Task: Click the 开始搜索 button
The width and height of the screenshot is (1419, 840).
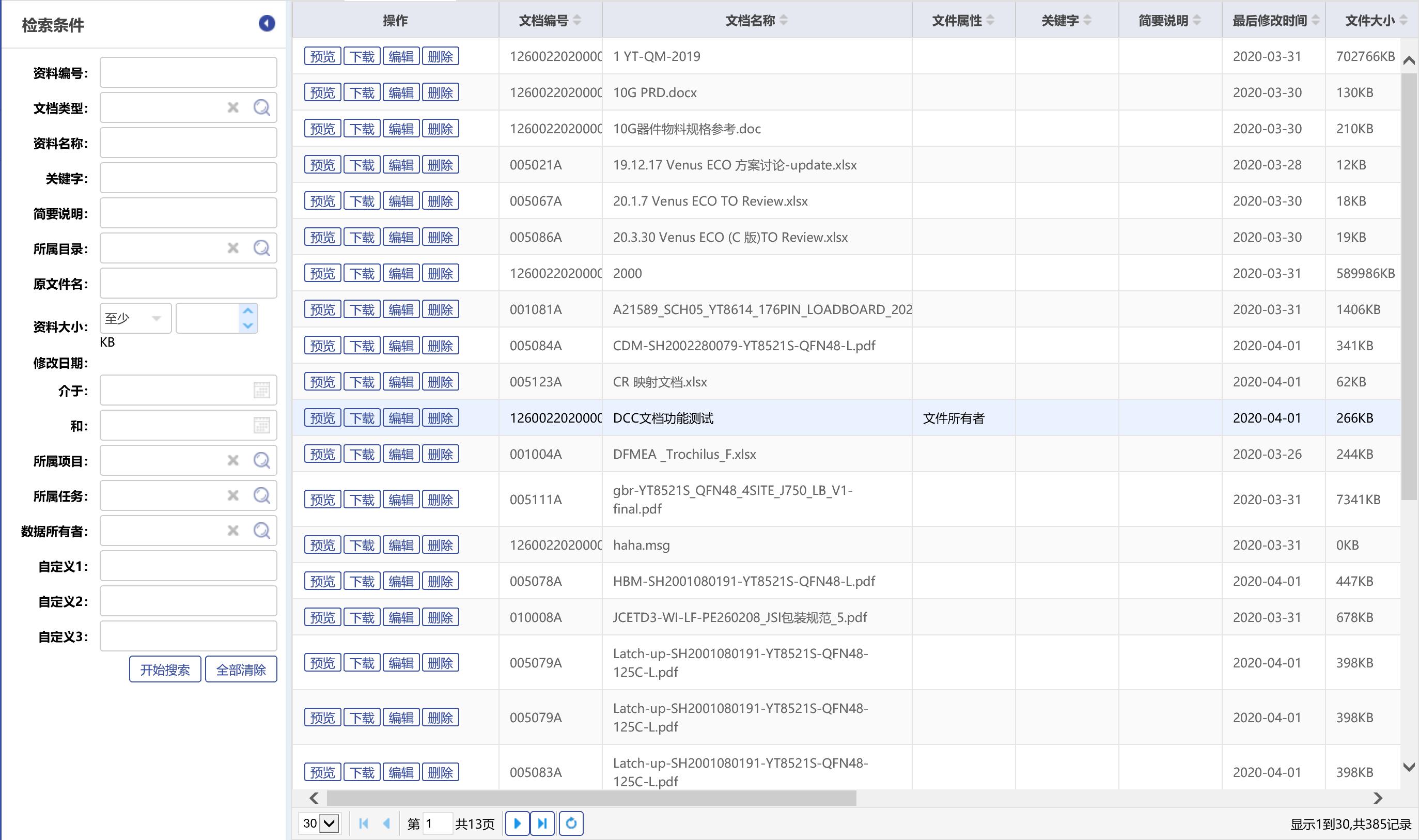Action: coord(165,670)
